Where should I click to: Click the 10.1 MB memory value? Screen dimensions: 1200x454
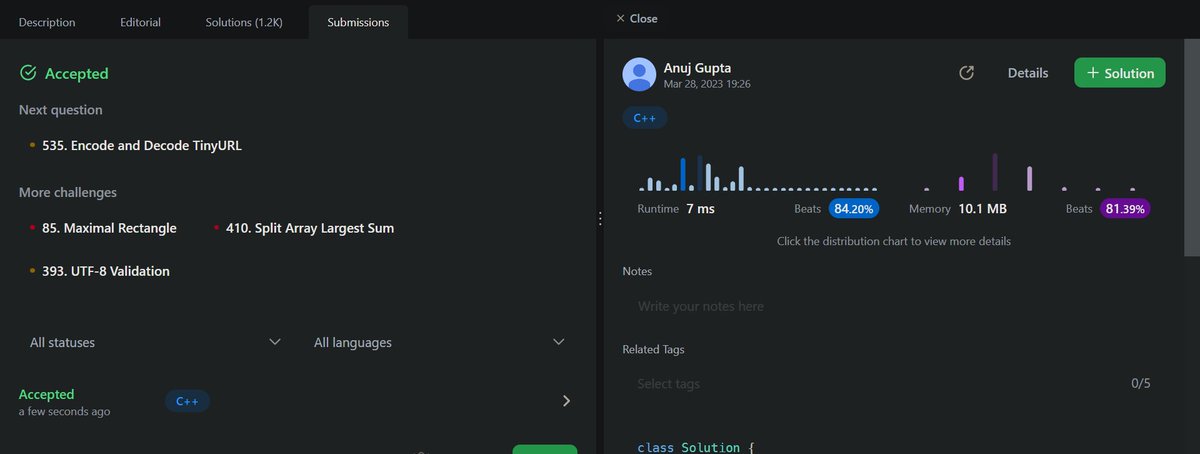click(x=983, y=209)
